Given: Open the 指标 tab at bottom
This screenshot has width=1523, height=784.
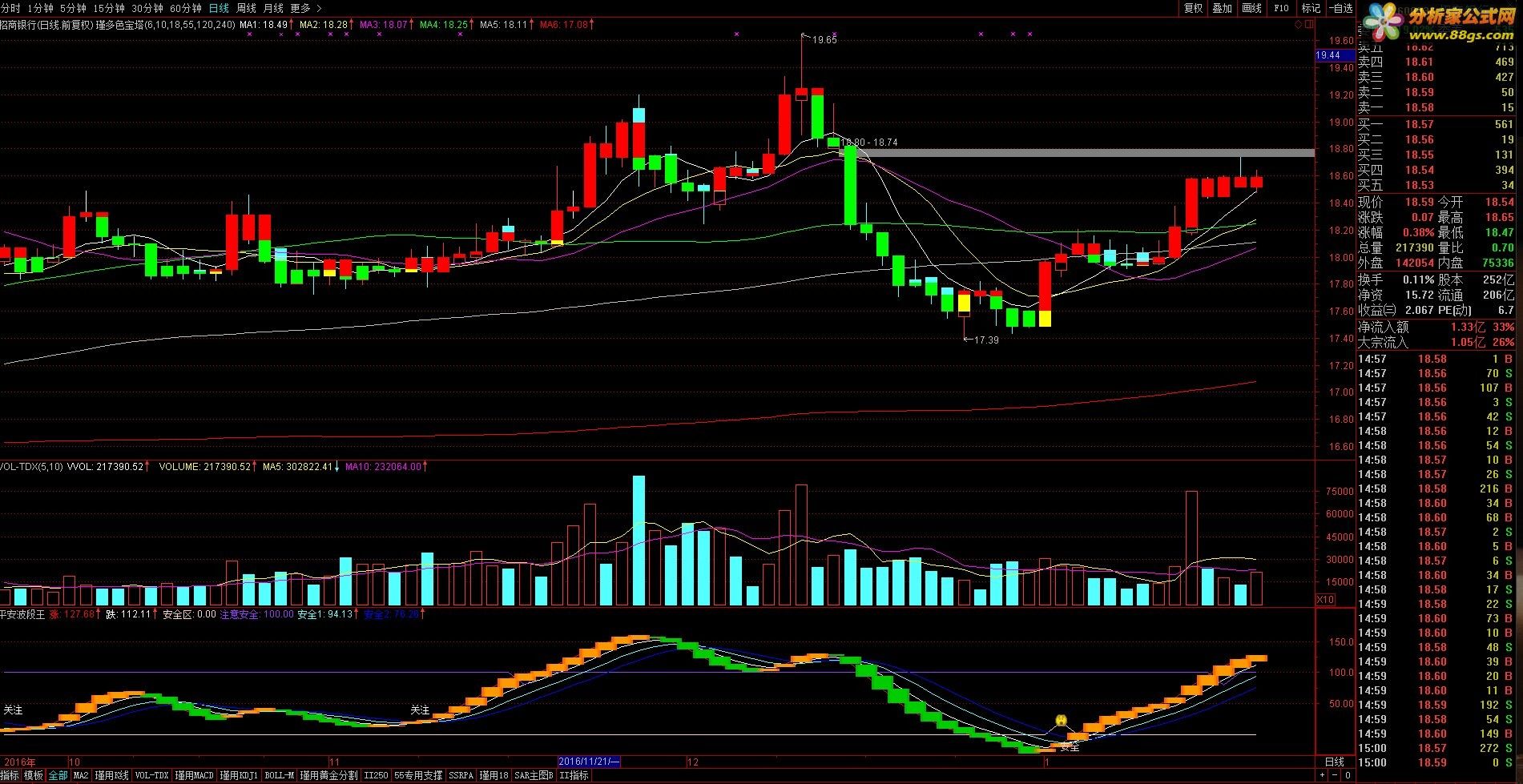Looking at the screenshot, I should point(10,775).
